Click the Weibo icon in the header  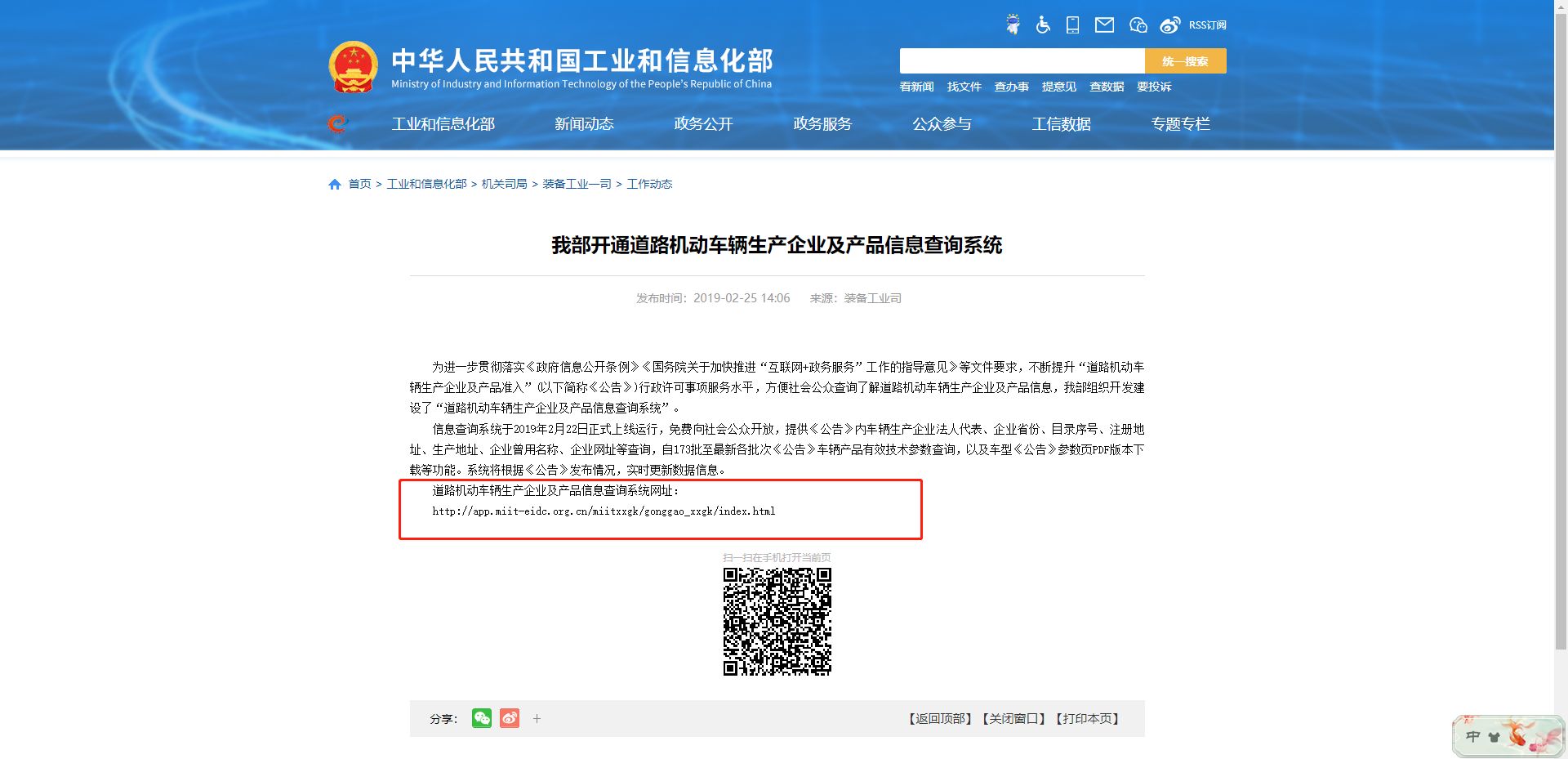pos(1170,25)
